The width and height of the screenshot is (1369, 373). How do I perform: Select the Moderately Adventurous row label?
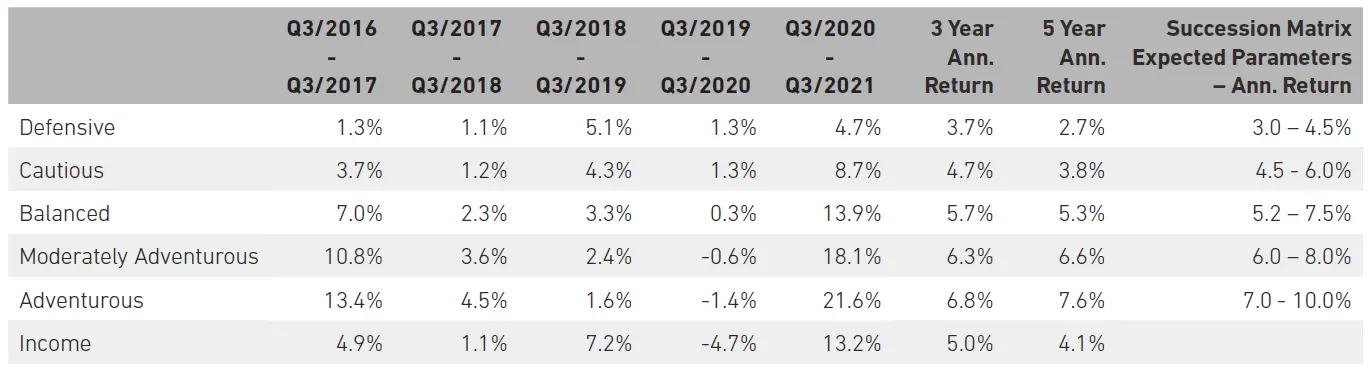[139, 257]
